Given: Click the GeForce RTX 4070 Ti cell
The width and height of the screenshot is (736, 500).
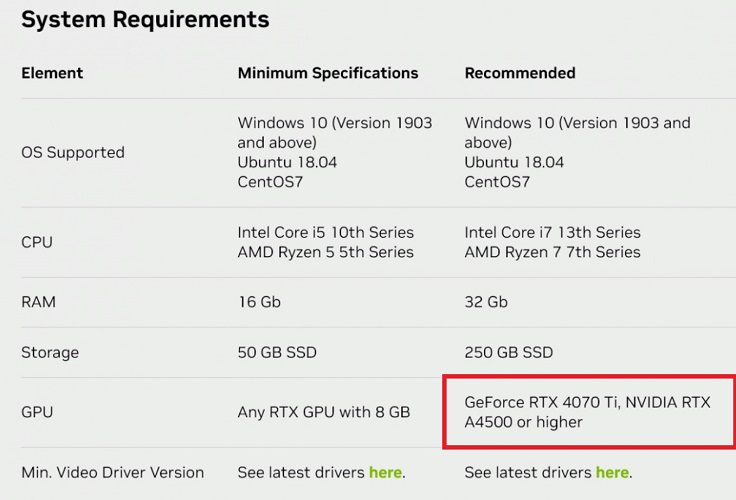Looking at the screenshot, I should pyautogui.click(x=588, y=412).
